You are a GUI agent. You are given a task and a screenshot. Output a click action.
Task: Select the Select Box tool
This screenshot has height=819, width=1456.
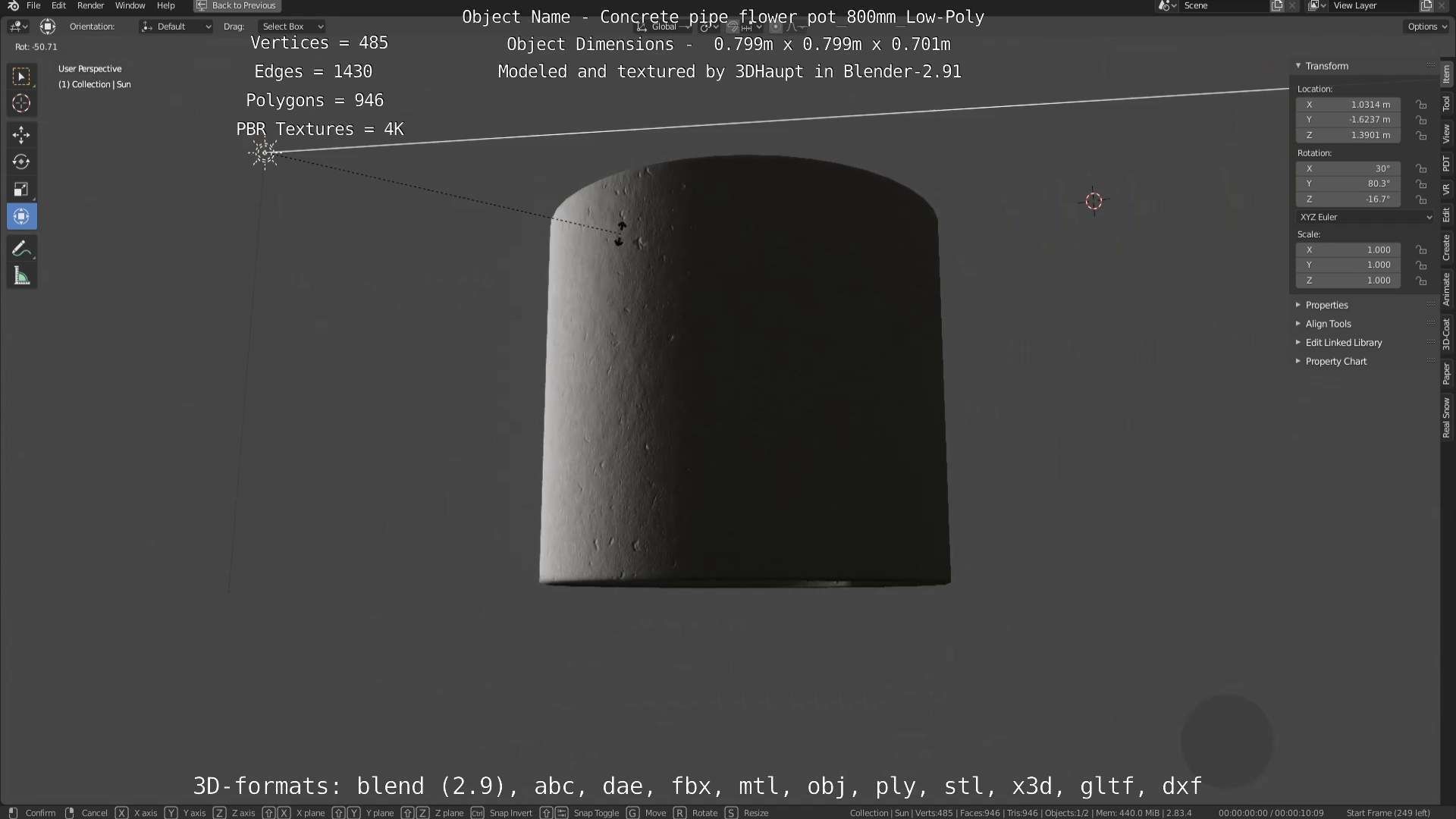(21, 76)
